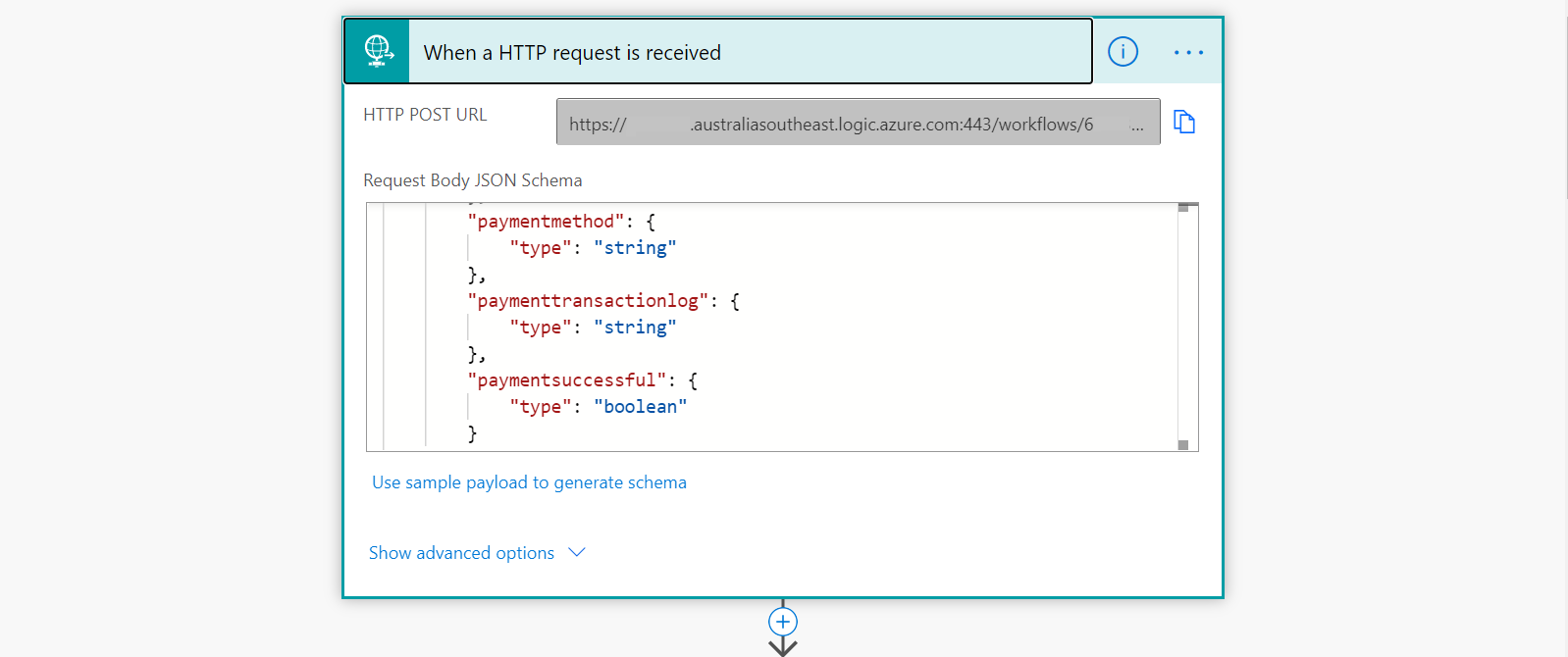Click the schema editor scrollbar's bottom handle

tap(1183, 445)
